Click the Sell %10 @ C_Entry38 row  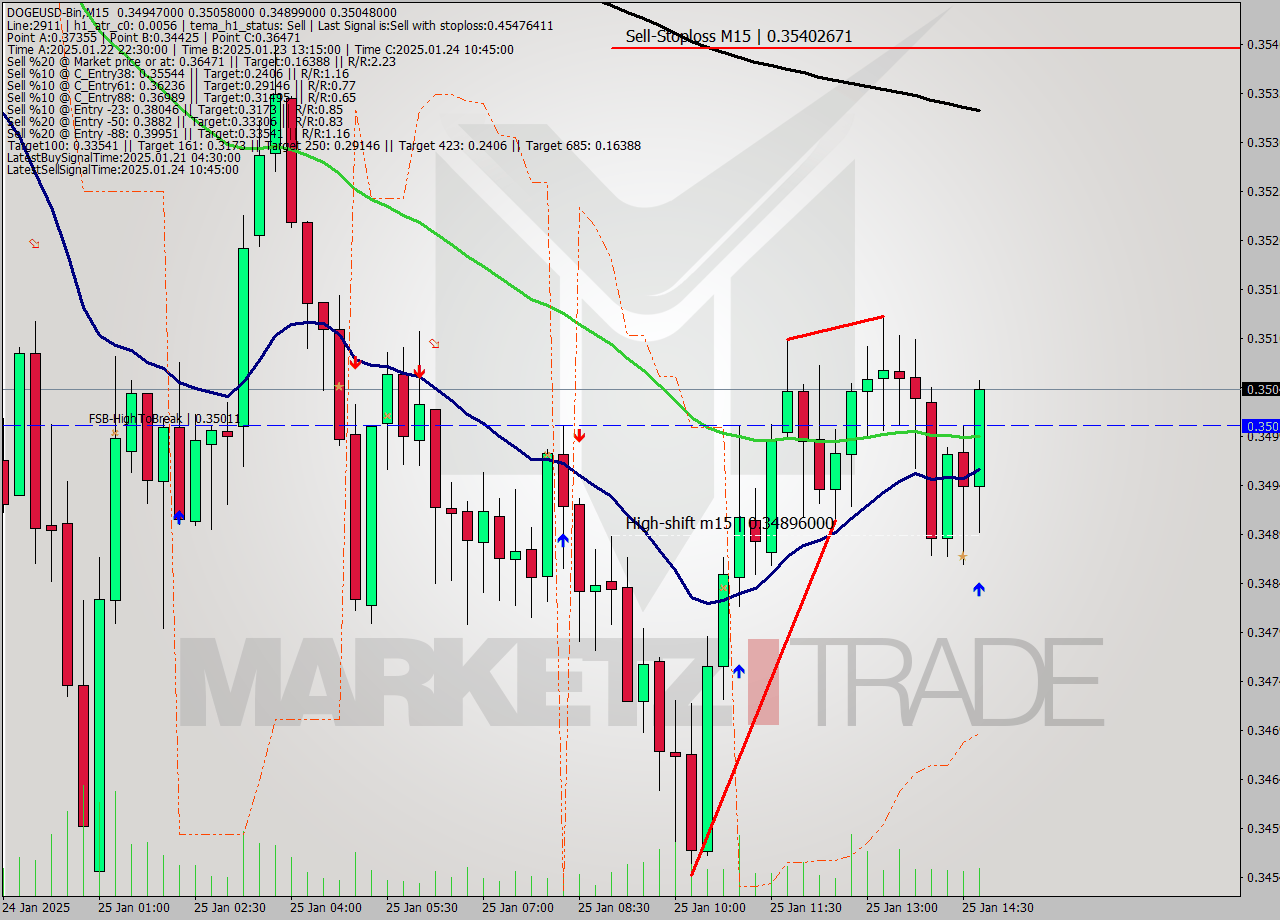[177, 73]
